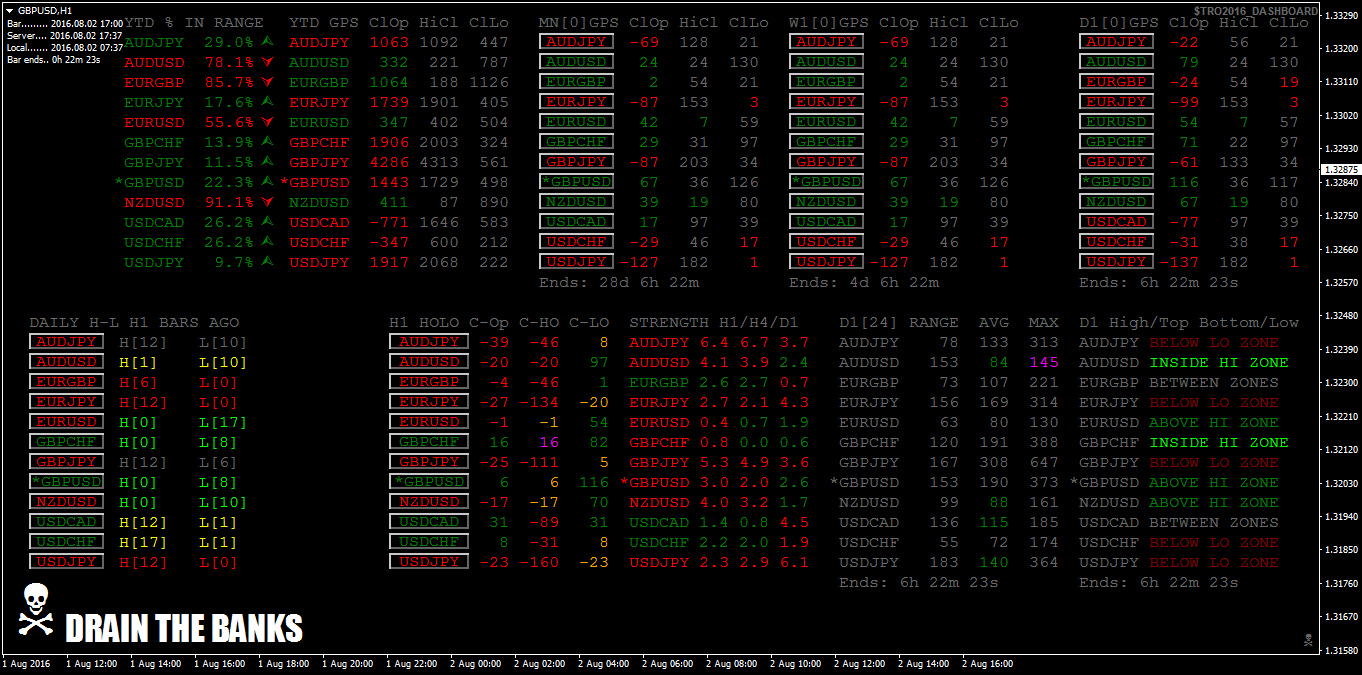Open the AUDJPY button in the D1[0]GPS column
This screenshot has height=675, width=1362.
click(x=1116, y=42)
